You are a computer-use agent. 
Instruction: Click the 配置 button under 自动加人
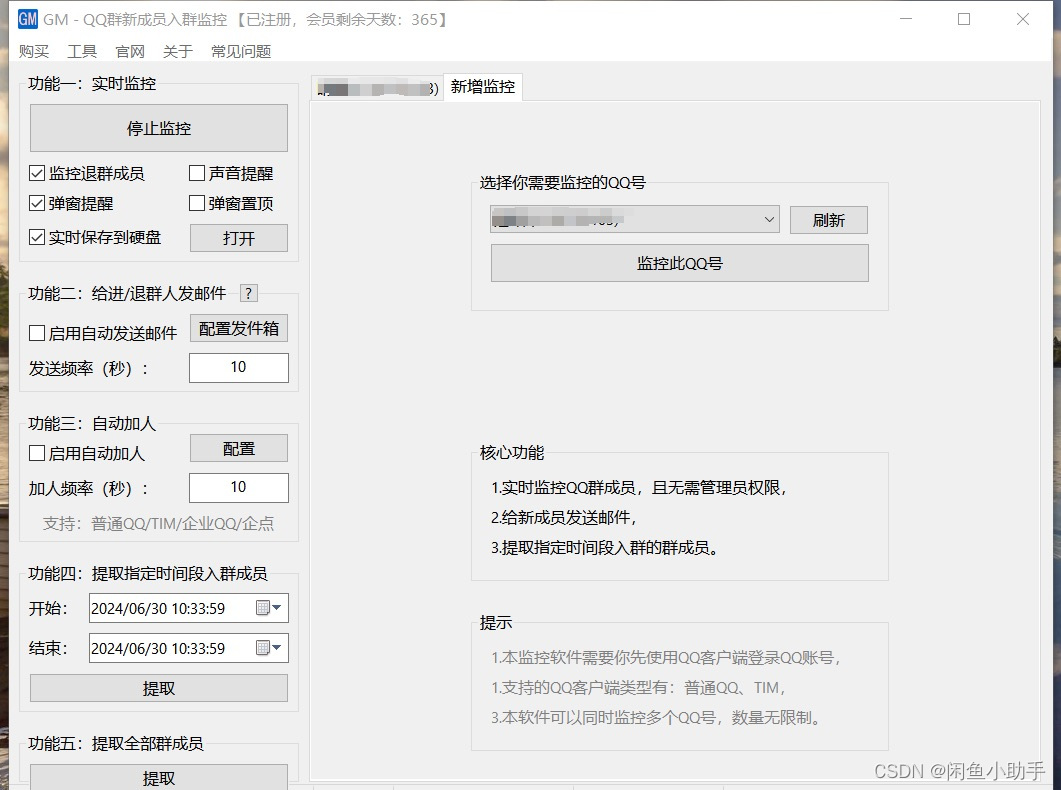239,448
